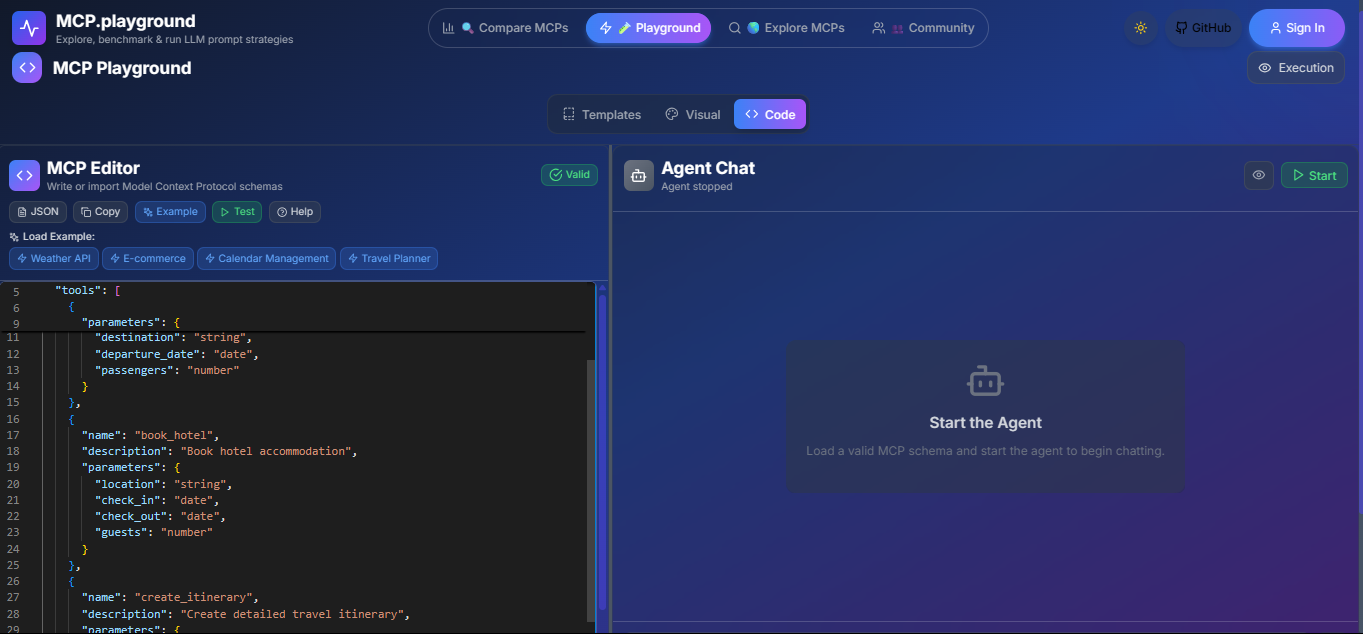Image resolution: width=1363 pixels, height=634 pixels.
Task: Select the Code view tab
Action: pos(770,114)
